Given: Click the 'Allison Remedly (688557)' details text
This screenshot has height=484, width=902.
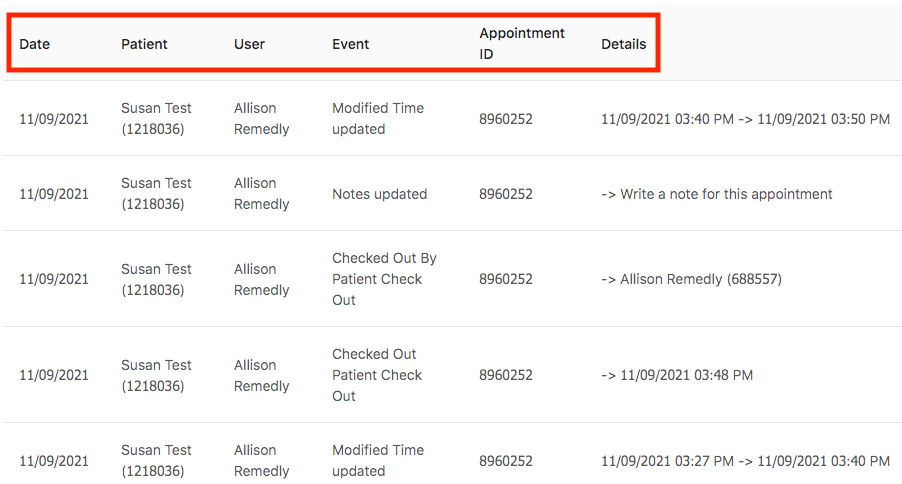Looking at the screenshot, I should tap(691, 279).
